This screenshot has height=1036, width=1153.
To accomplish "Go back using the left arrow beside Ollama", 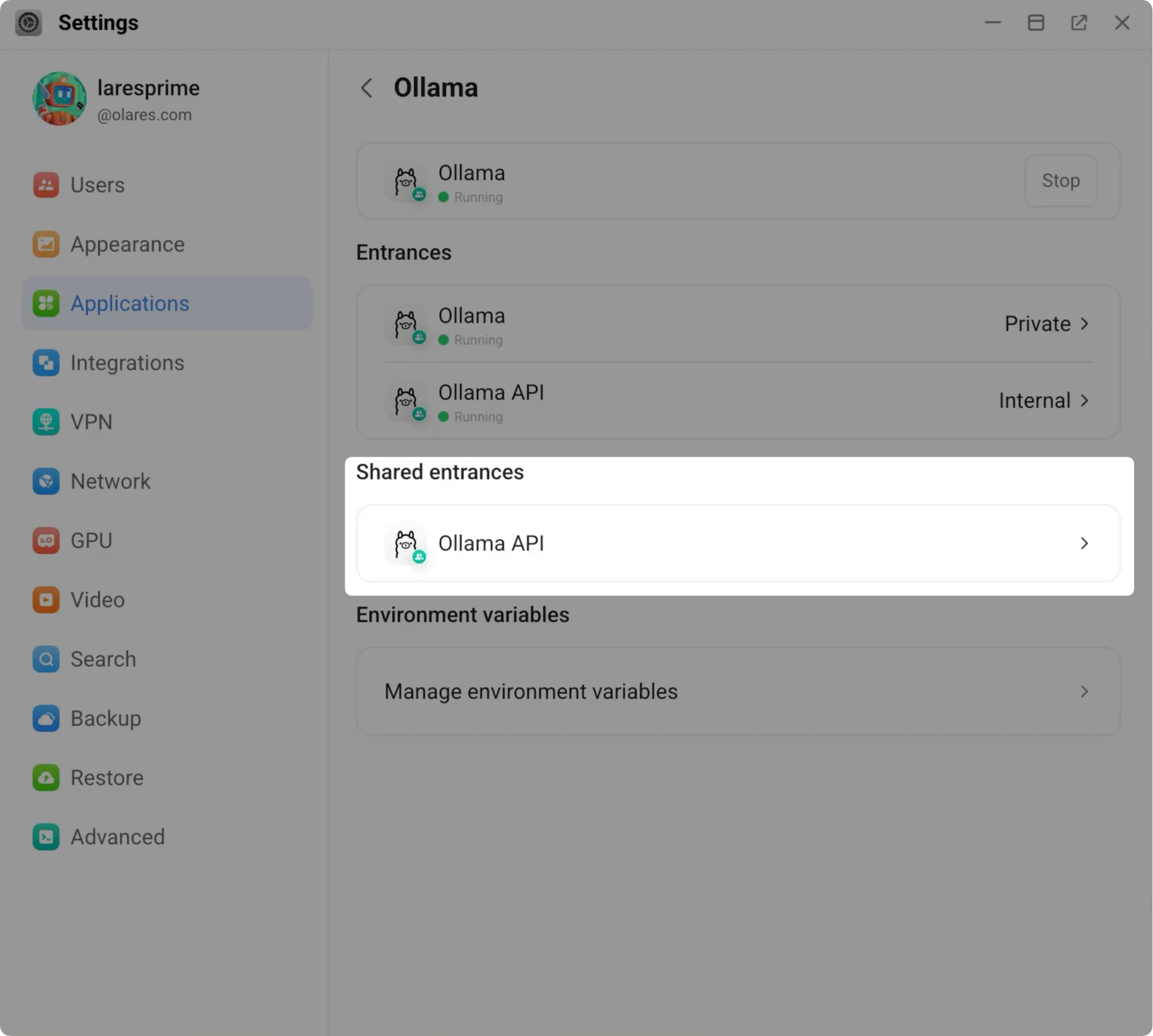I will (366, 88).
